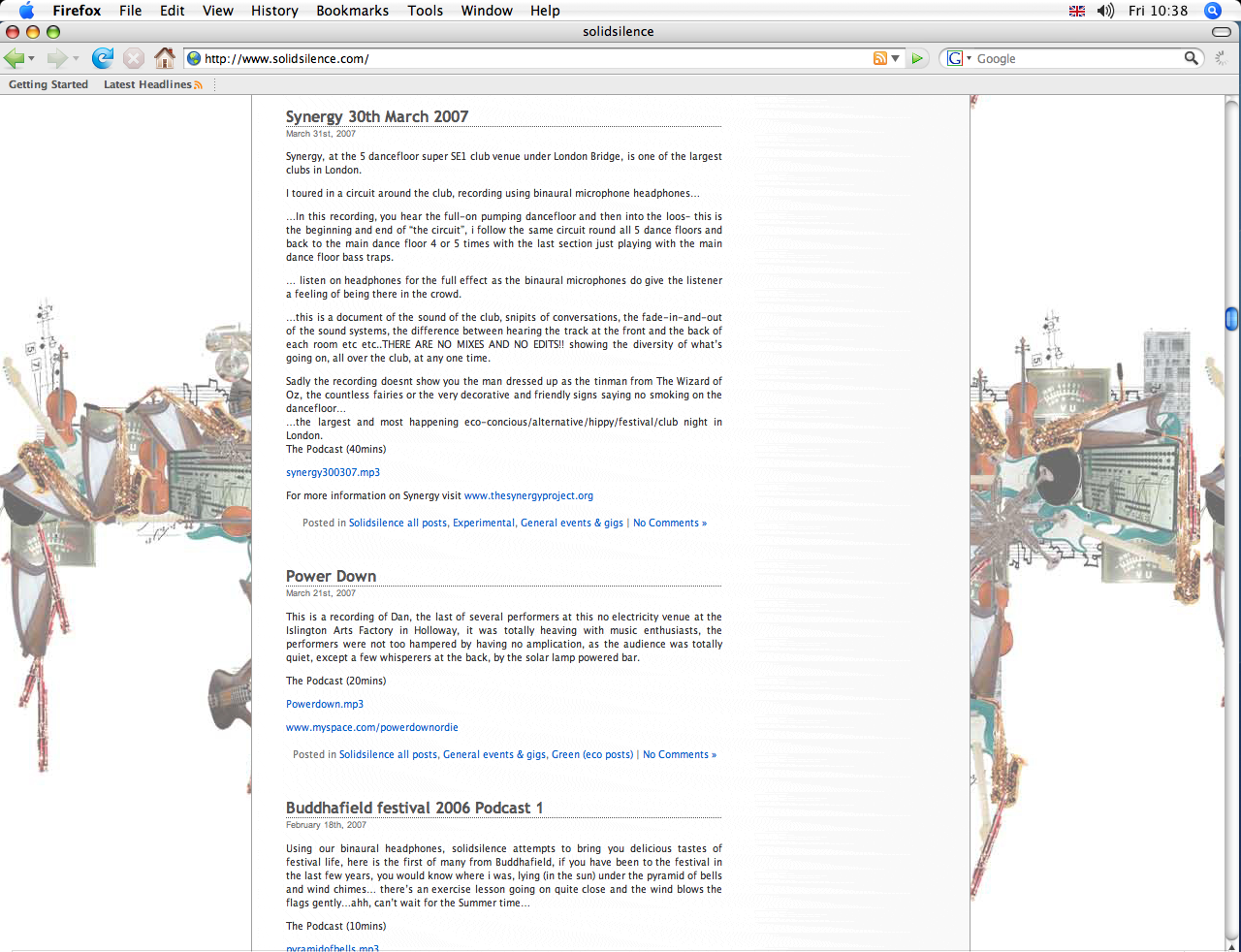Open the synergy300307.mp3 link
1241x952 pixels.
333,472
